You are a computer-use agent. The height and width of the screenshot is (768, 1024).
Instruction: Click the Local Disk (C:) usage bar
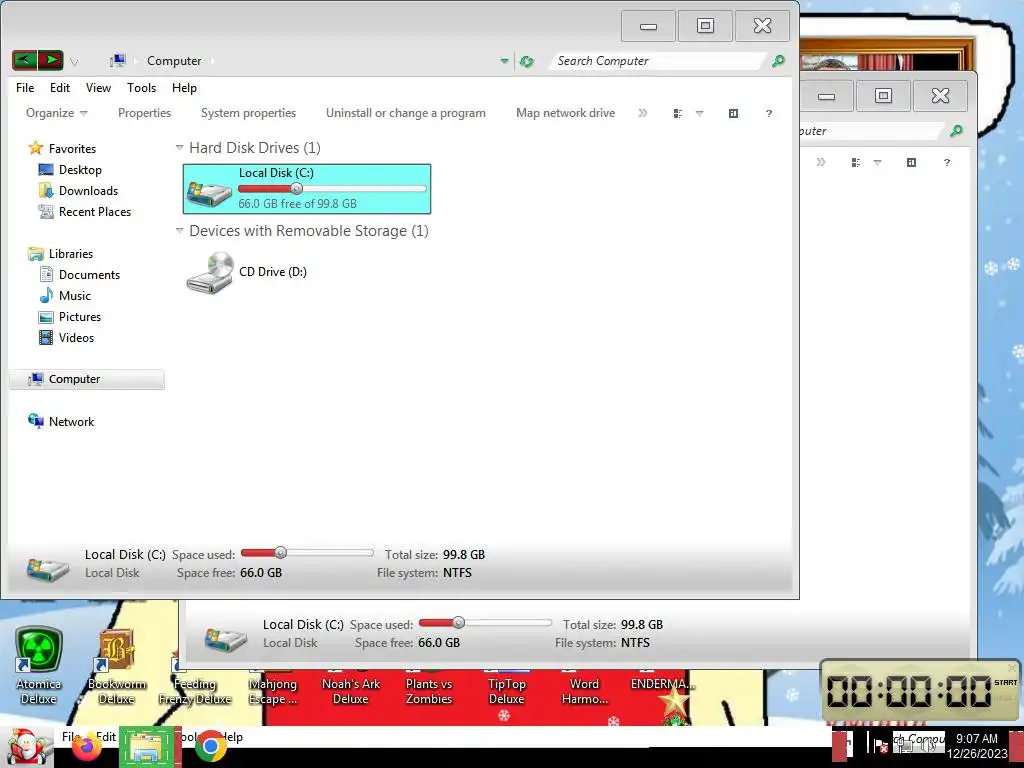click(x=332, y=189)
